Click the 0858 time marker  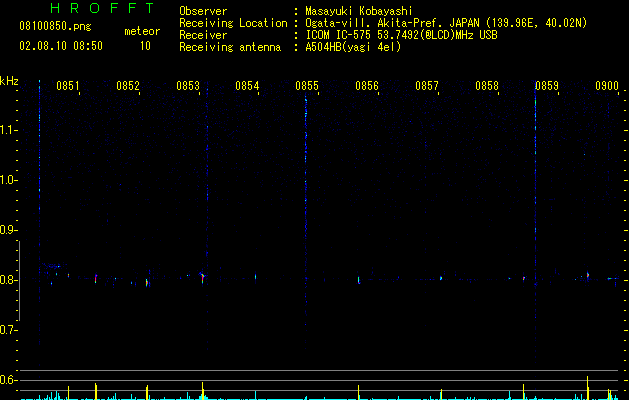point(487,86)
